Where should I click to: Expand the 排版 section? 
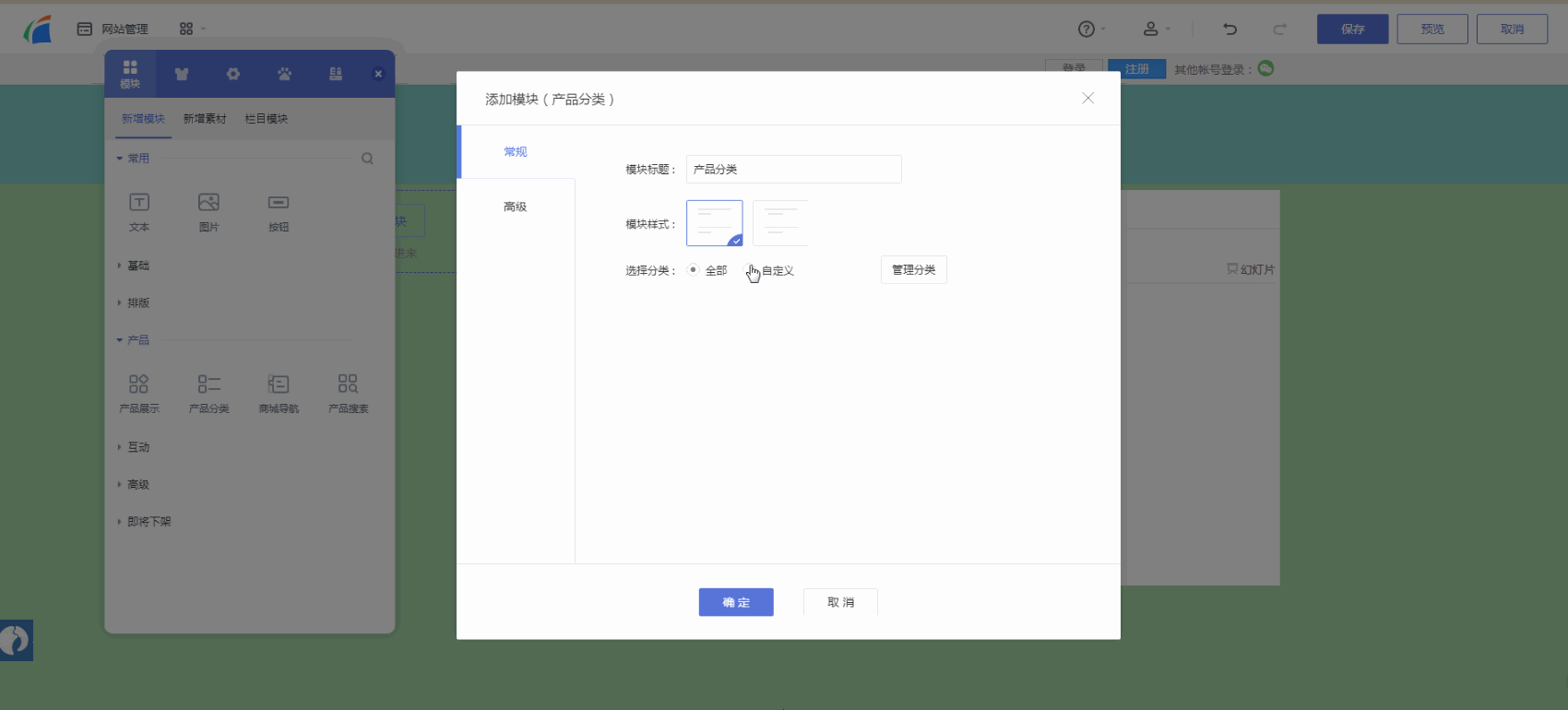tap(134, 302)
